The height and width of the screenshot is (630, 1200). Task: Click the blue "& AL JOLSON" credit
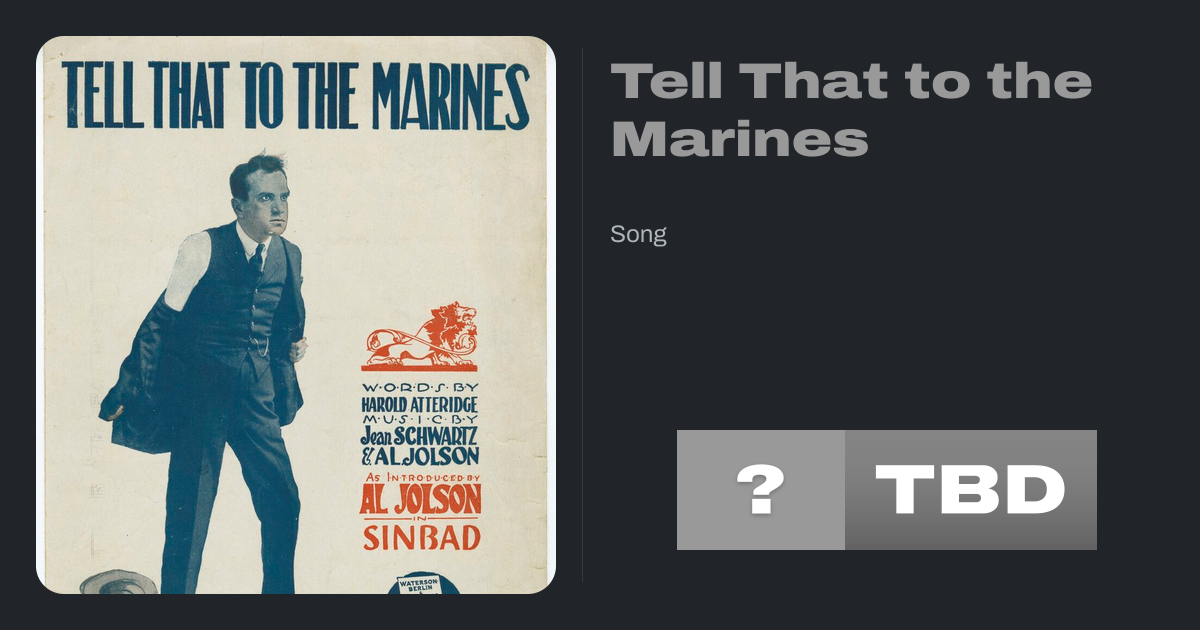pos(420,456)
